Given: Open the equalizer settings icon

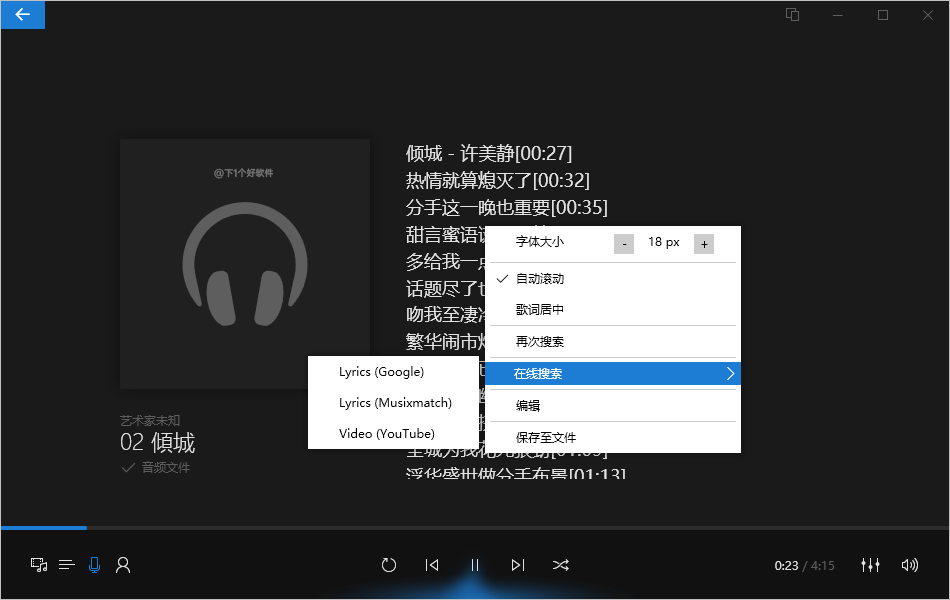Looking at the screenshot, I should [x=870, y=565].
